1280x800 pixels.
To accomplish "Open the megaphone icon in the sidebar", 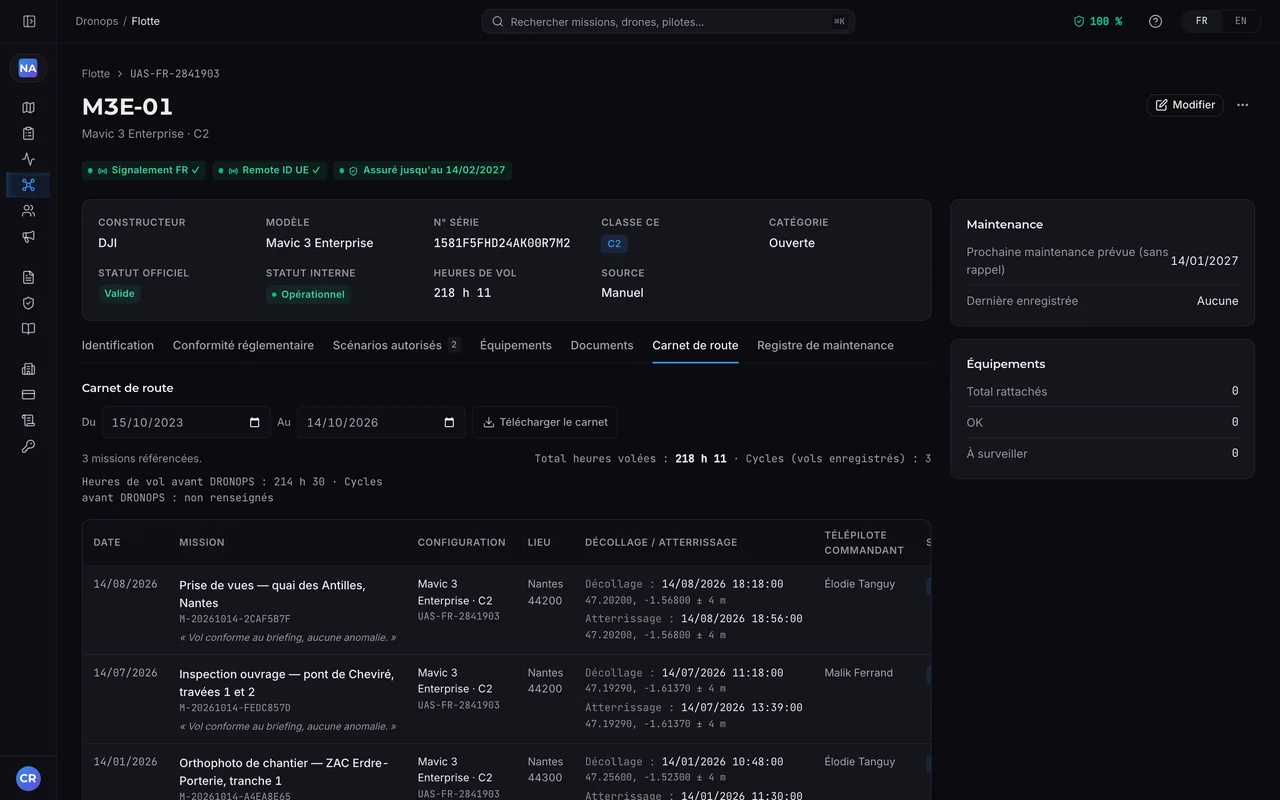I will (28, 237).
